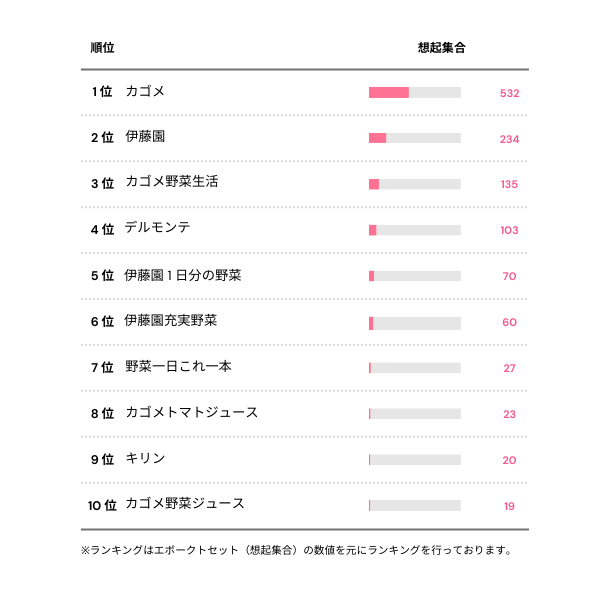Click the 10位 rank label
This screenshot has width=600, height=600.
(x=102, y=505)
